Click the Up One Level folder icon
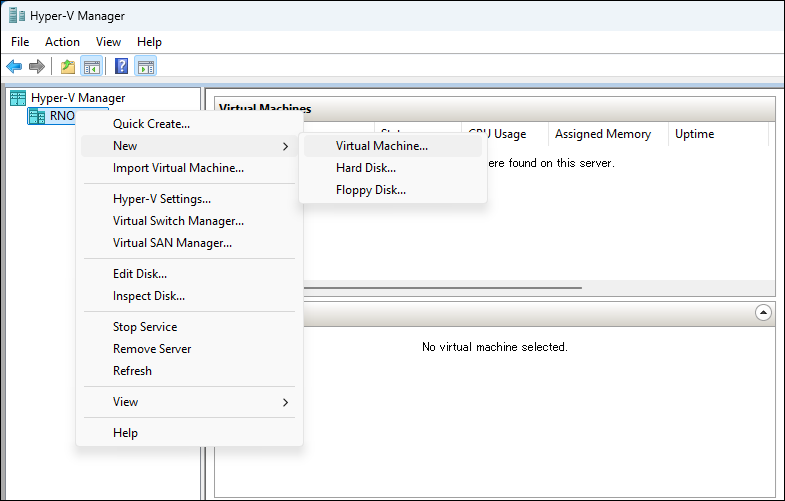This screenshot has width=785, height=501. (x=68, y=66)
